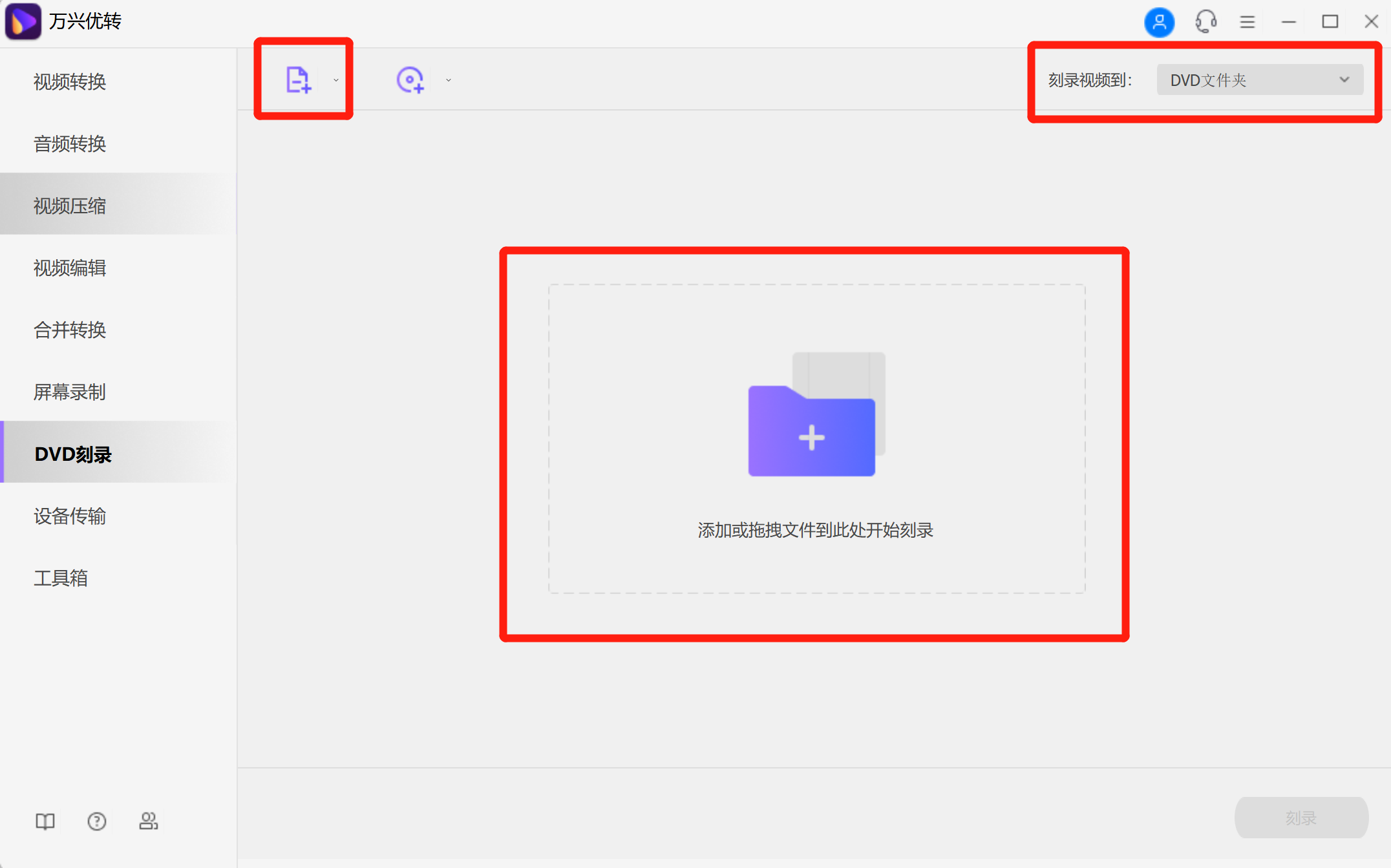Viewport: 1391px width, 868px height.
Task: Open the 音频转换 audio conversion section
Action: [69, 144]
